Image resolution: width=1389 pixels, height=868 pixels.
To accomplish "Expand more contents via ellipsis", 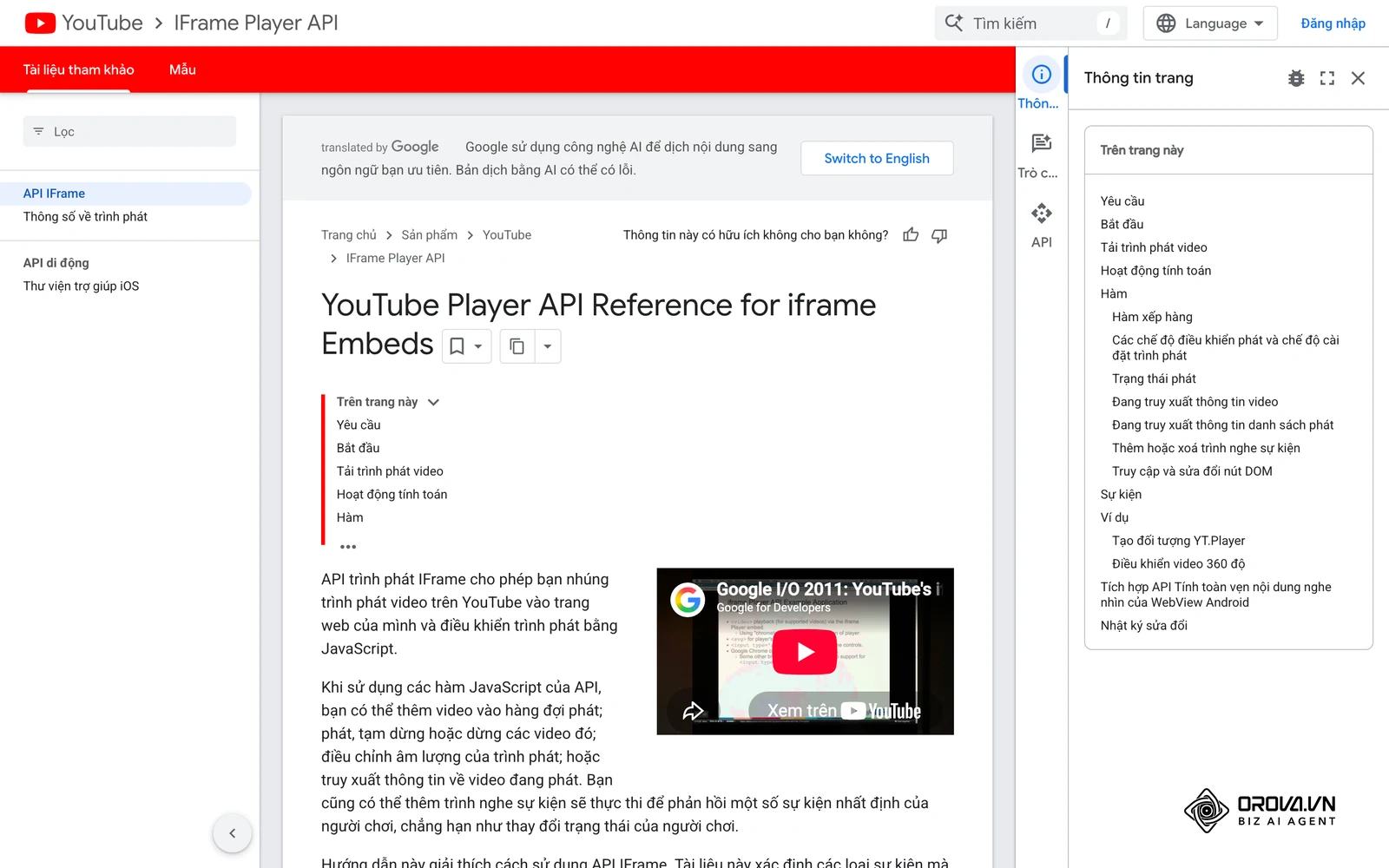I will click(348, 547).
